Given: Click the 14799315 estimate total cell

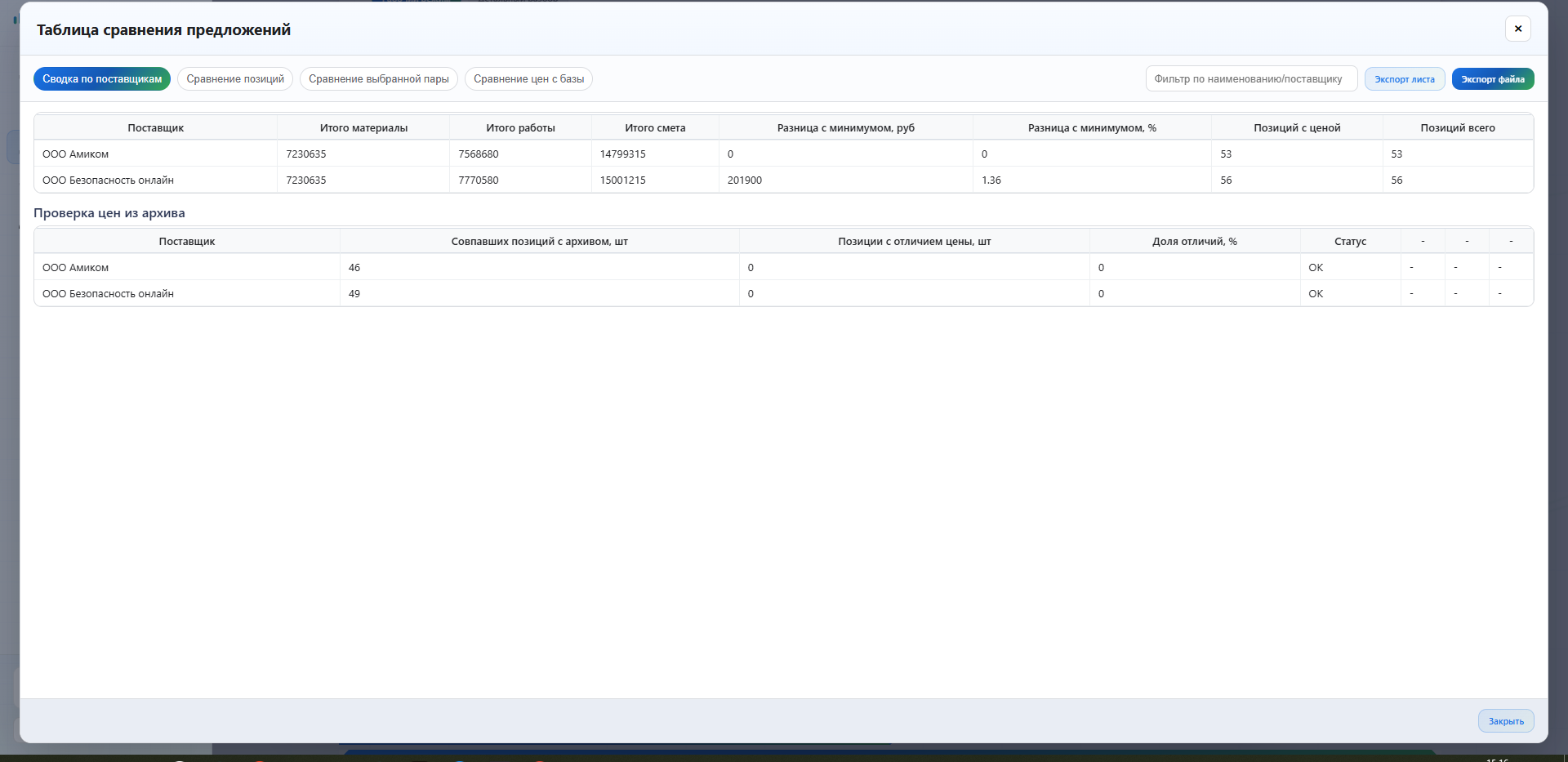Looking at the screenshot, I should point(655,154).
